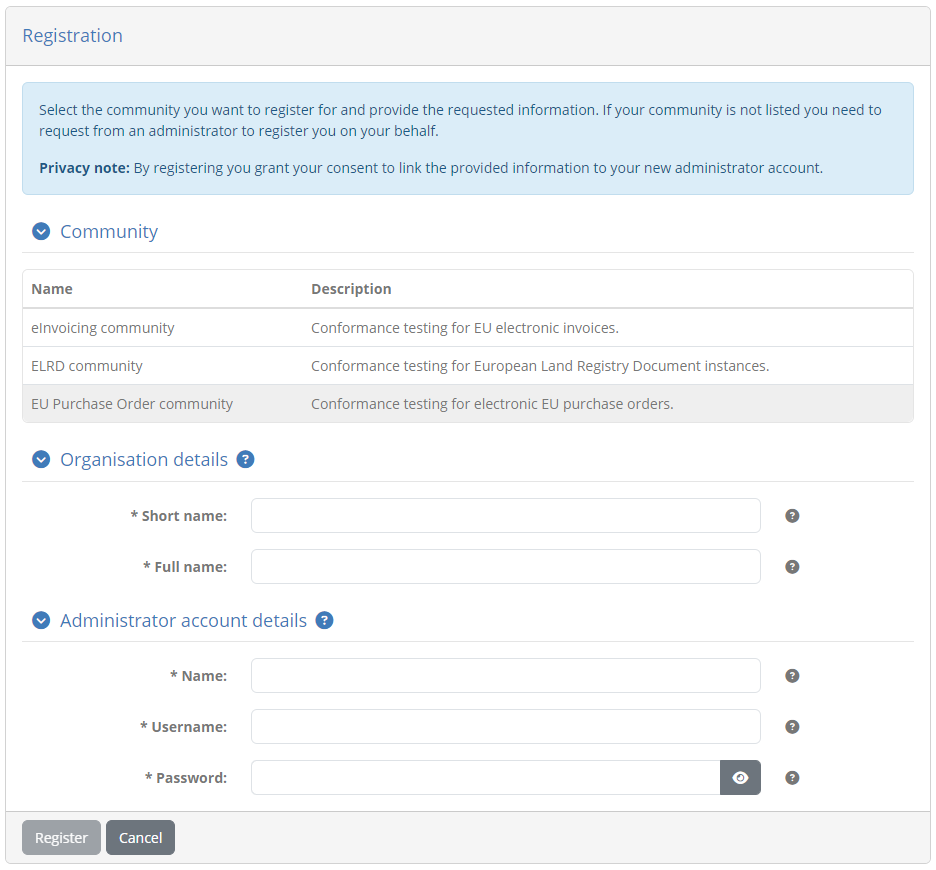Show help tooltip for Username field
The width and height of the screenshot is (936, 870).
(x=792, y=727)
